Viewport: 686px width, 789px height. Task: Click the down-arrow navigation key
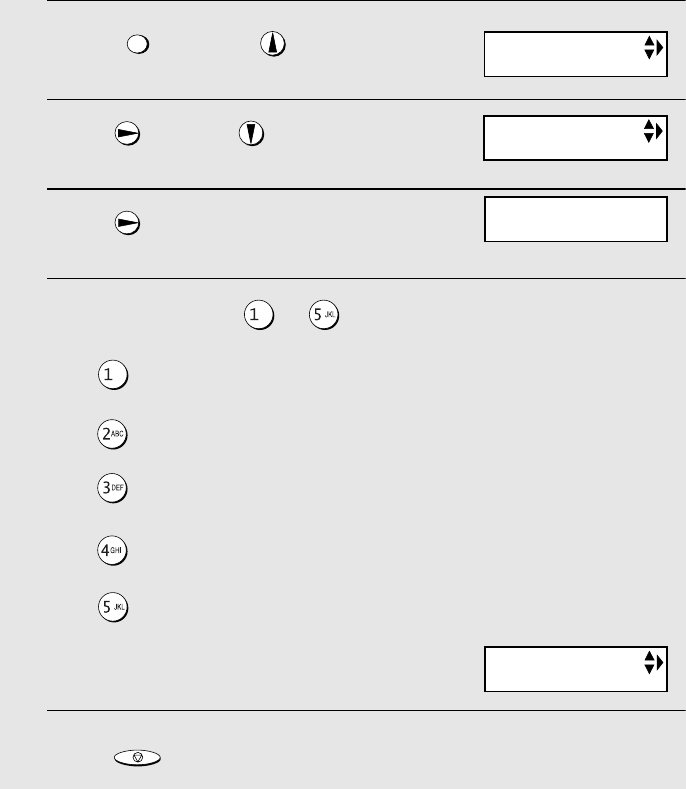point(251,133)
